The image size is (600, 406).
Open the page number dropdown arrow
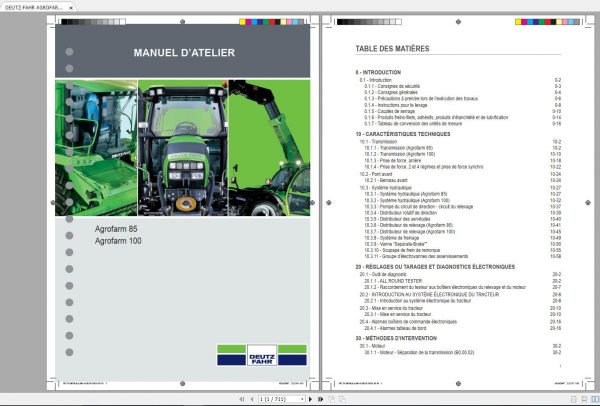click(302, 399)
